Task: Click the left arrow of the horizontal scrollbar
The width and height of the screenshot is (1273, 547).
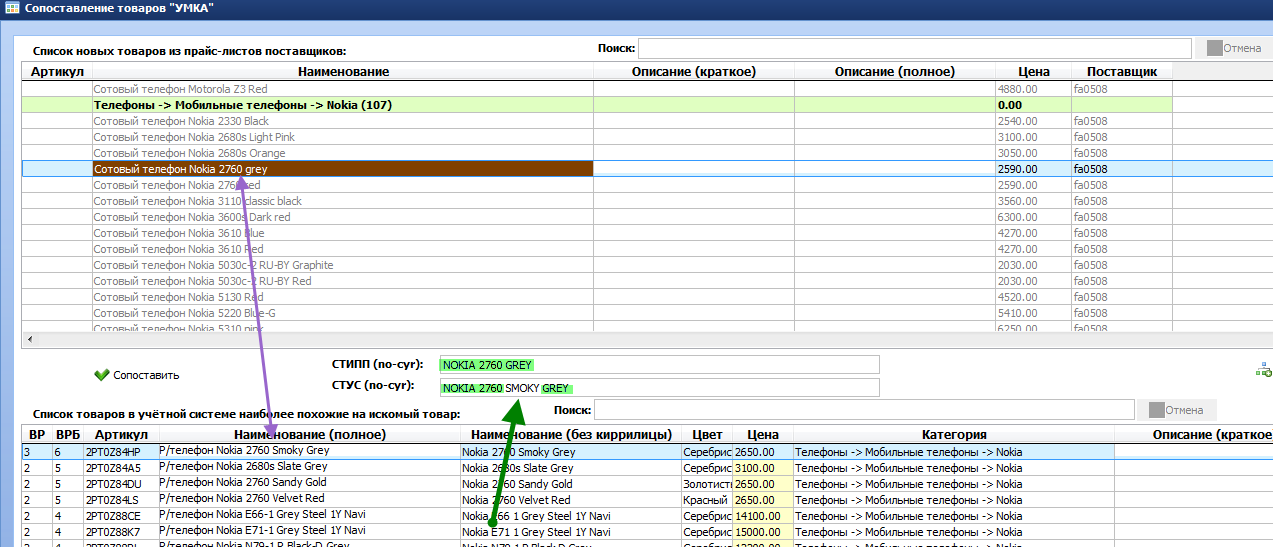Action: [28, 339]
